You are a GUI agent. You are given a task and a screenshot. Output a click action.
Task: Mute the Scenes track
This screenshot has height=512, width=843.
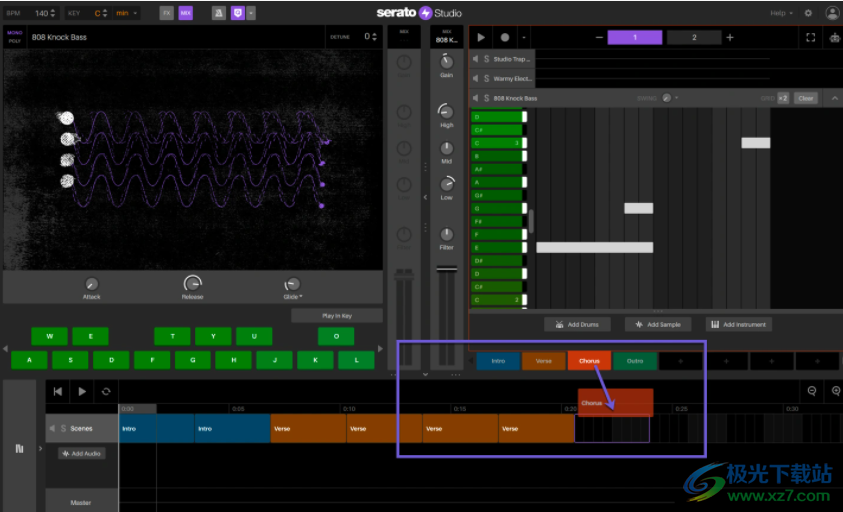coord(52,429)
